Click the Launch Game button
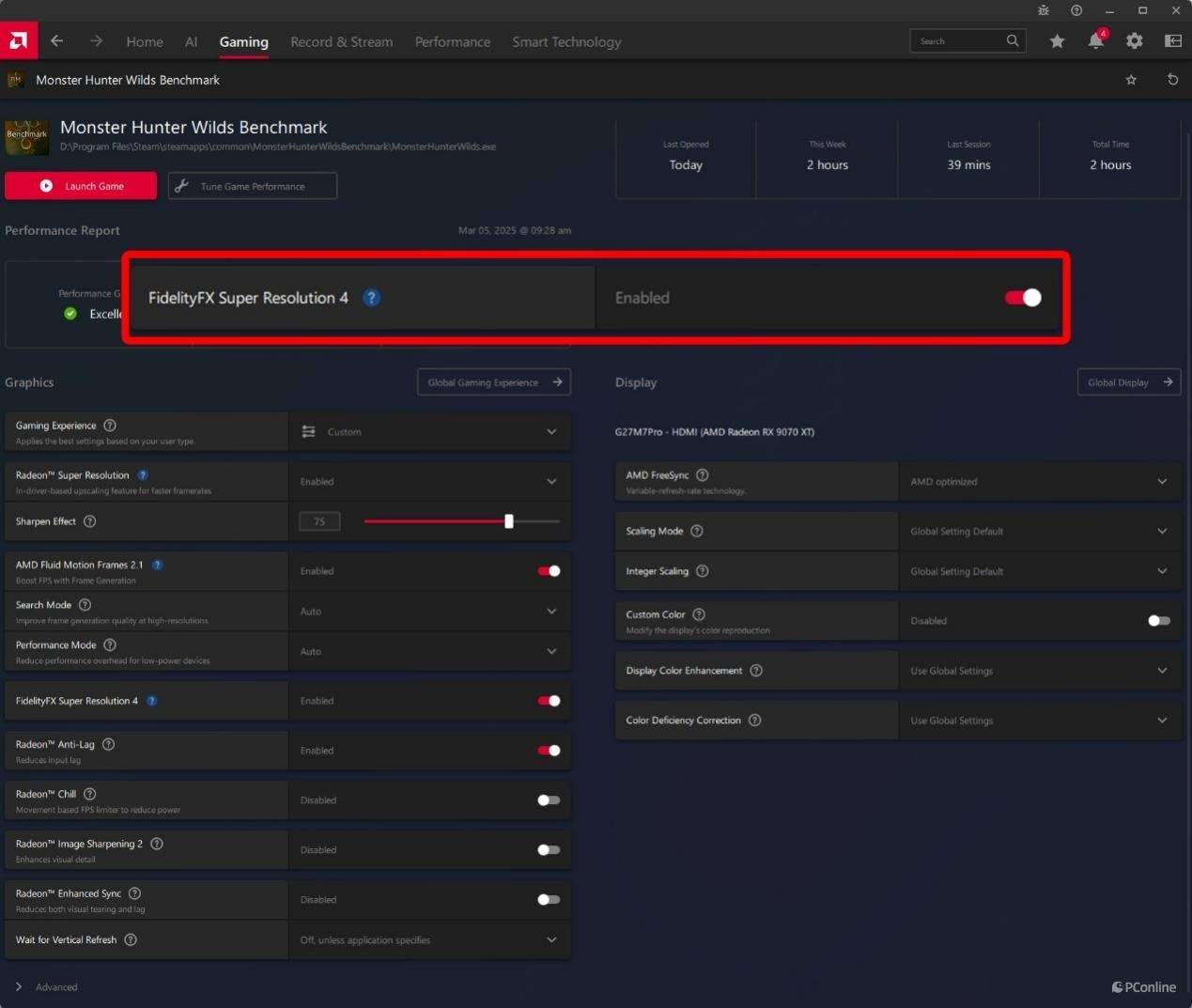 point(81,186)
